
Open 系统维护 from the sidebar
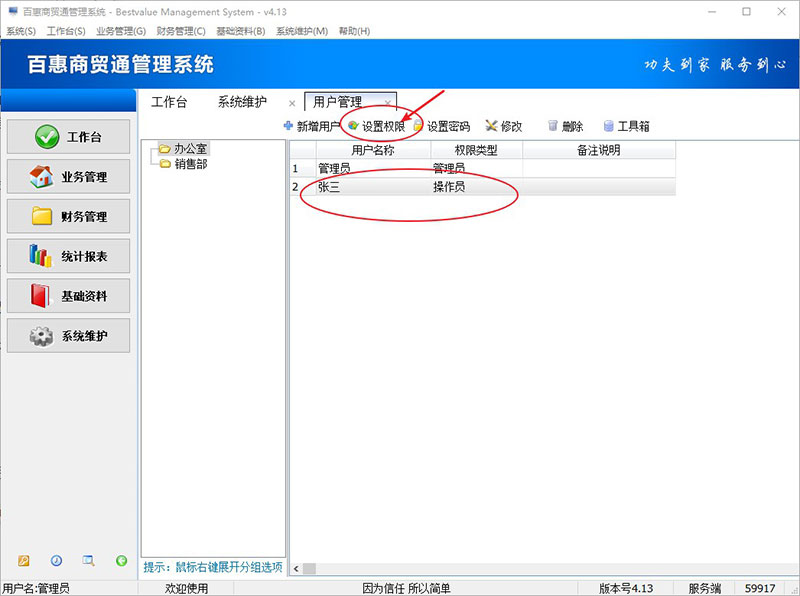pos(68,336)
